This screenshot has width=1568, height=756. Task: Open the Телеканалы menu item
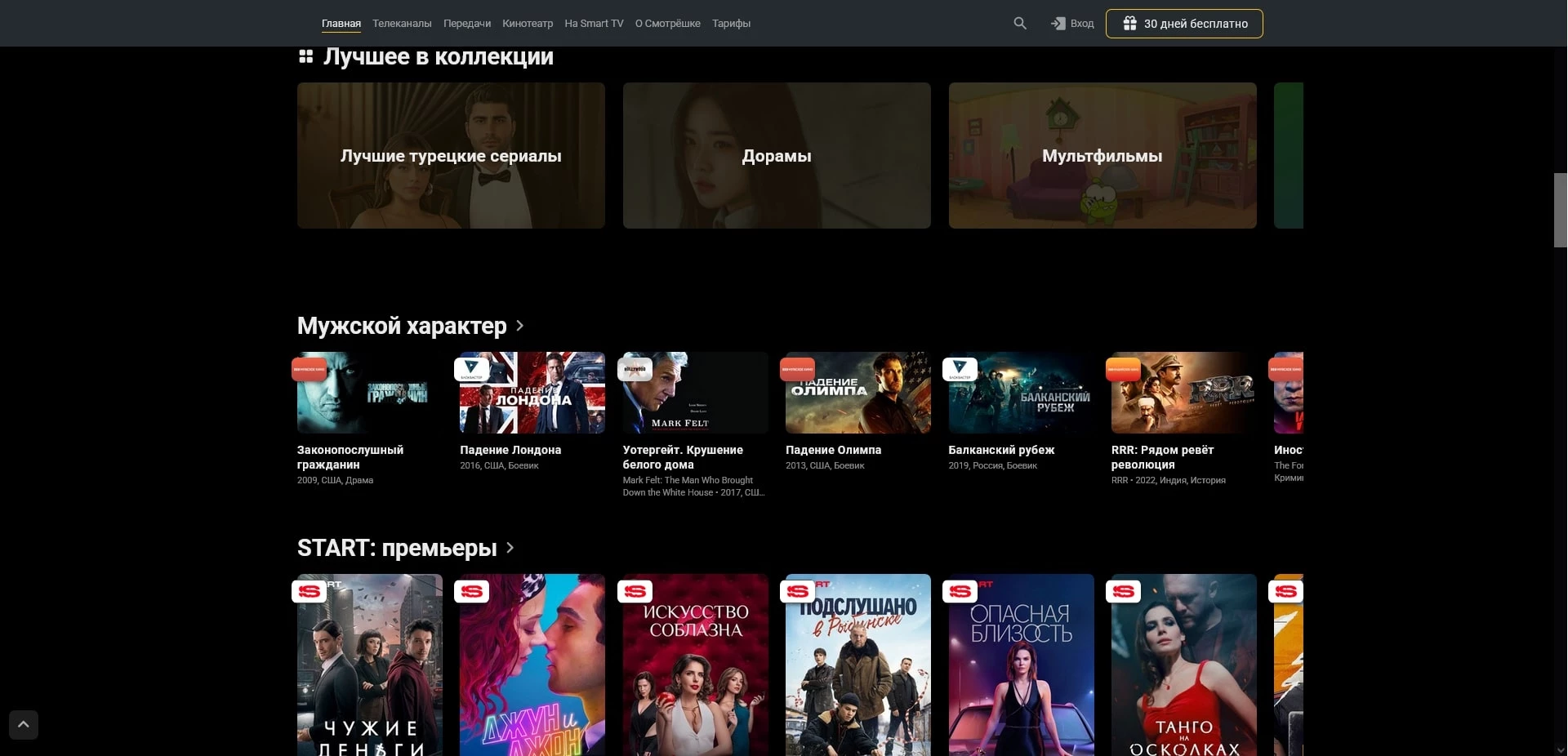point(402,24)
